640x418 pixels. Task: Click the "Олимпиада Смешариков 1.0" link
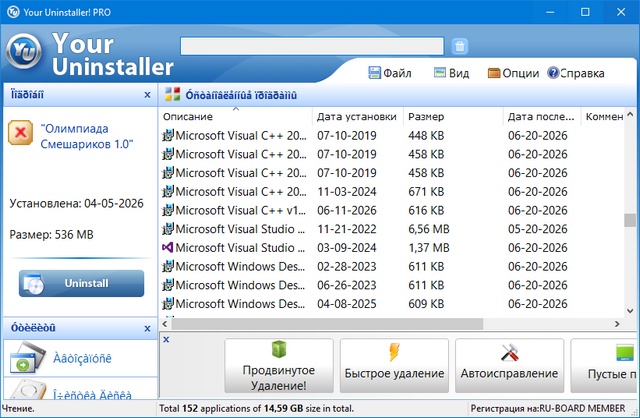point(87,136)
